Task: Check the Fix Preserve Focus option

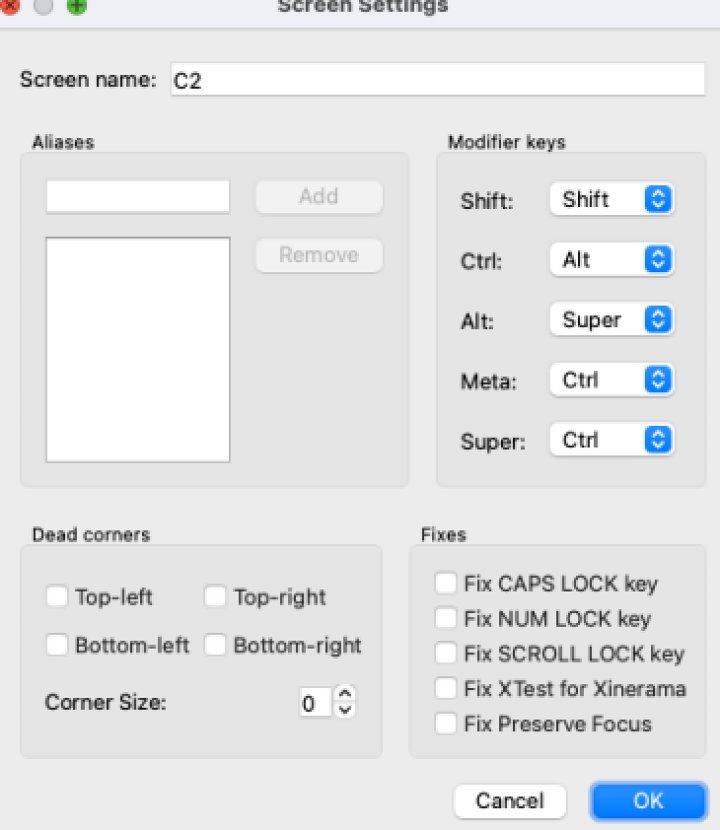Action: tap(446, 723)
